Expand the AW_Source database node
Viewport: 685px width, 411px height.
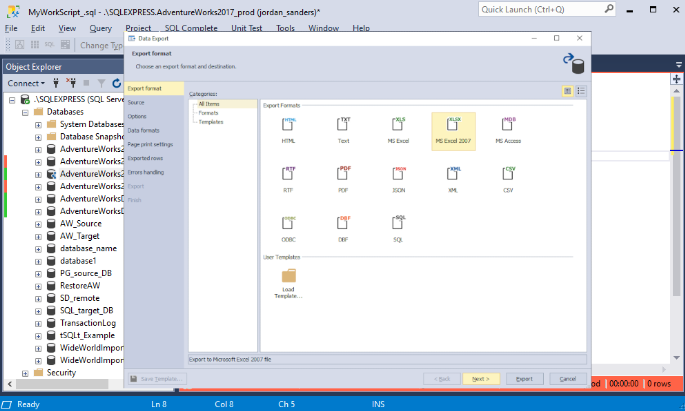click(38, 223)
